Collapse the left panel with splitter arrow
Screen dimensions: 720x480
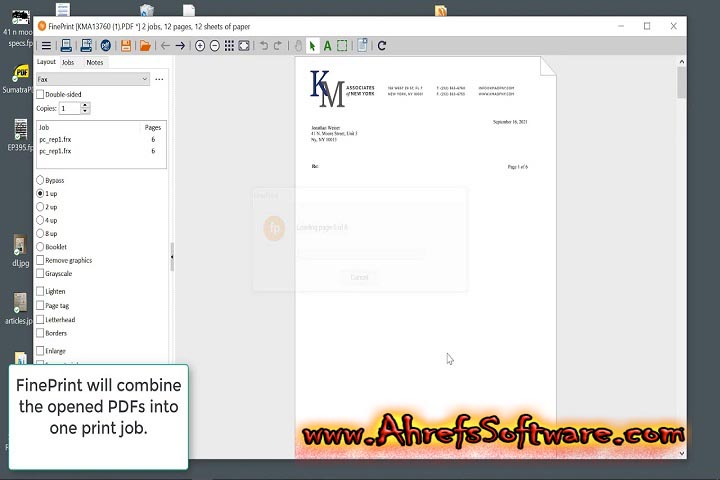tap(172, 257)
